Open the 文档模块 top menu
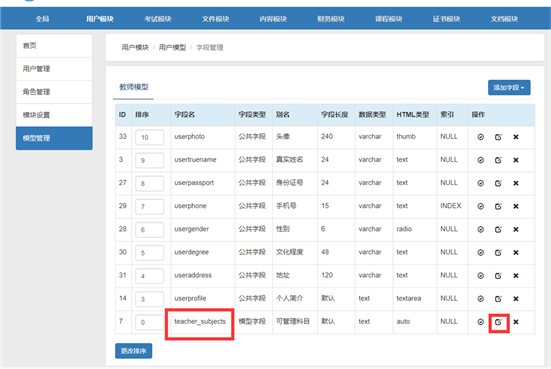This screenshot has width=551, height=369. tap(504, 19)
